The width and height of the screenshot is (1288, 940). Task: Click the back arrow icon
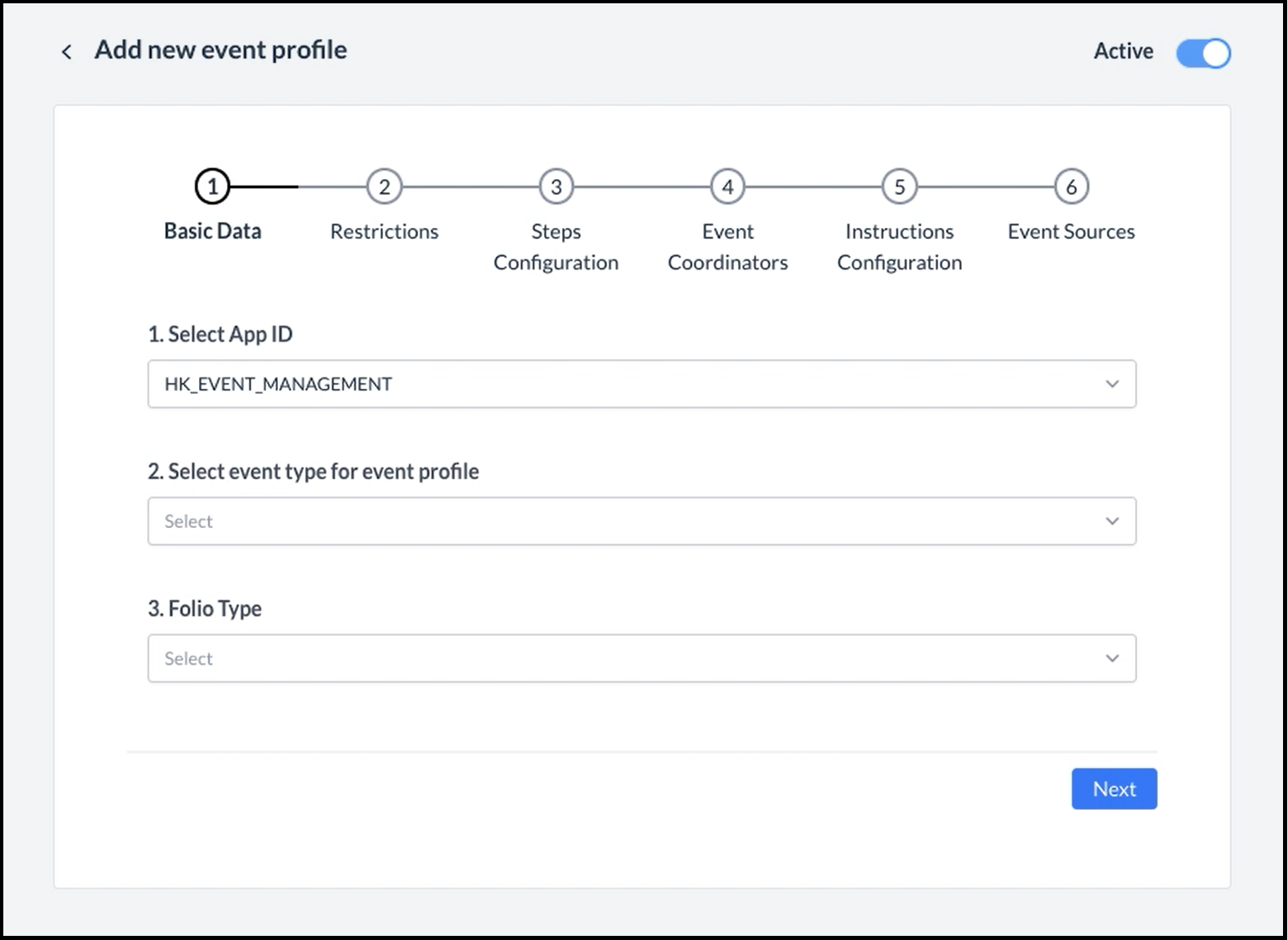click(66, 52)
